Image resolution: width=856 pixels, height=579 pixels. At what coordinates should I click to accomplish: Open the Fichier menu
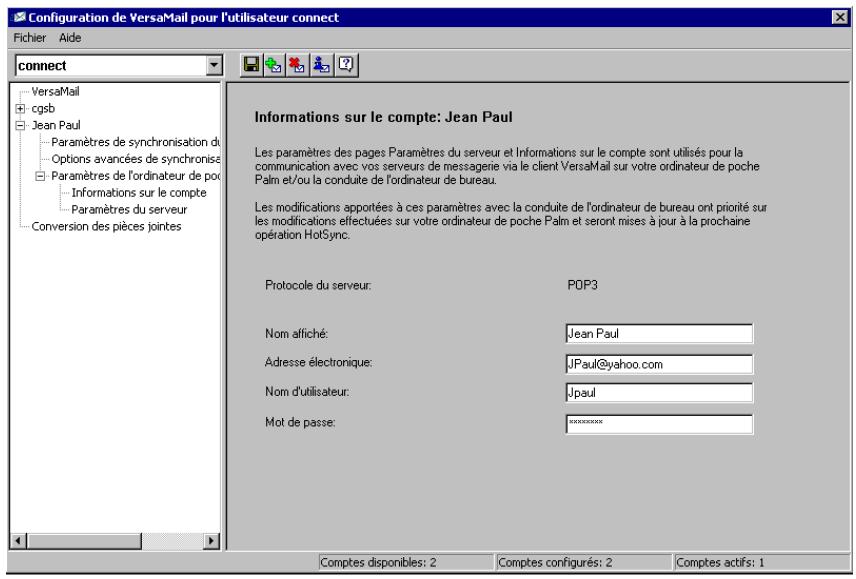coord(29,38)
